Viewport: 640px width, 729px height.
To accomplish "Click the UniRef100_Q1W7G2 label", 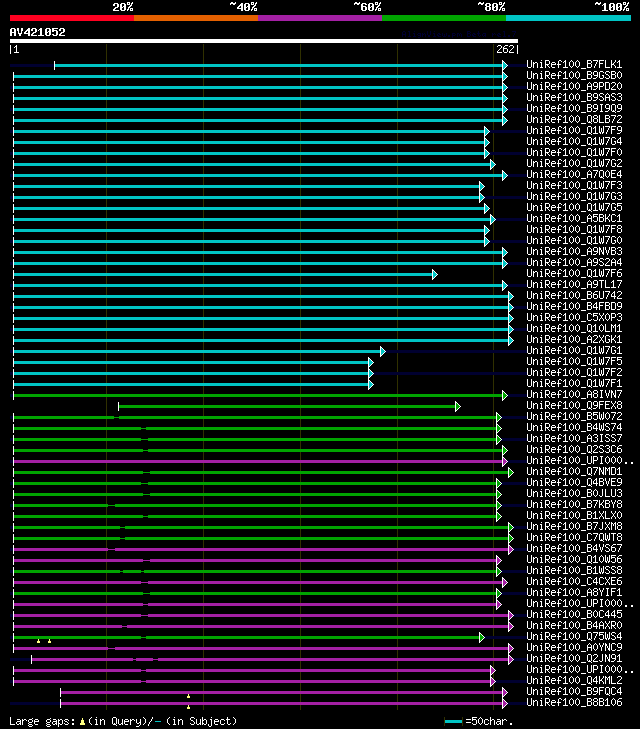I will (574, 163).
